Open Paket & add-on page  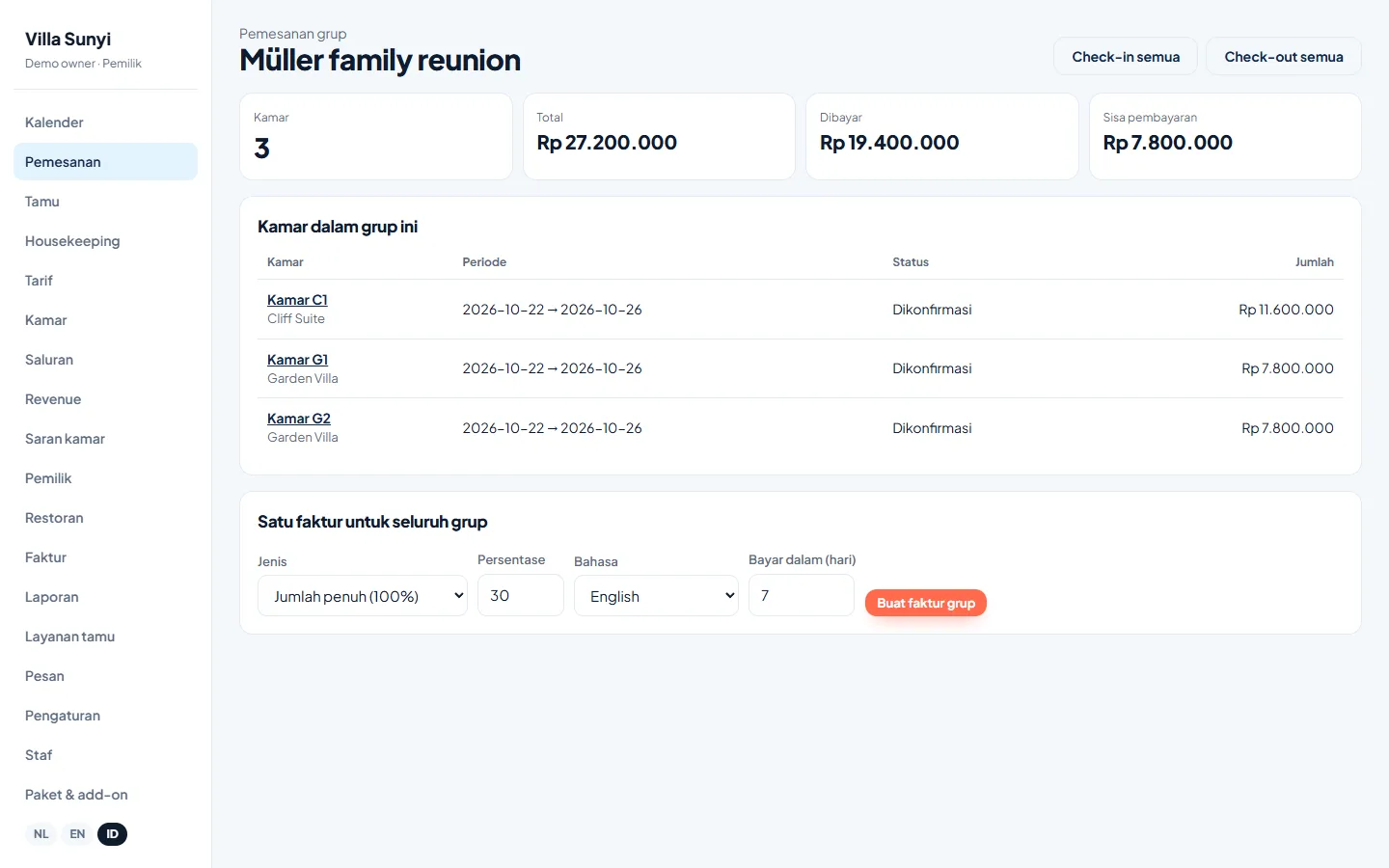[105, 795]
